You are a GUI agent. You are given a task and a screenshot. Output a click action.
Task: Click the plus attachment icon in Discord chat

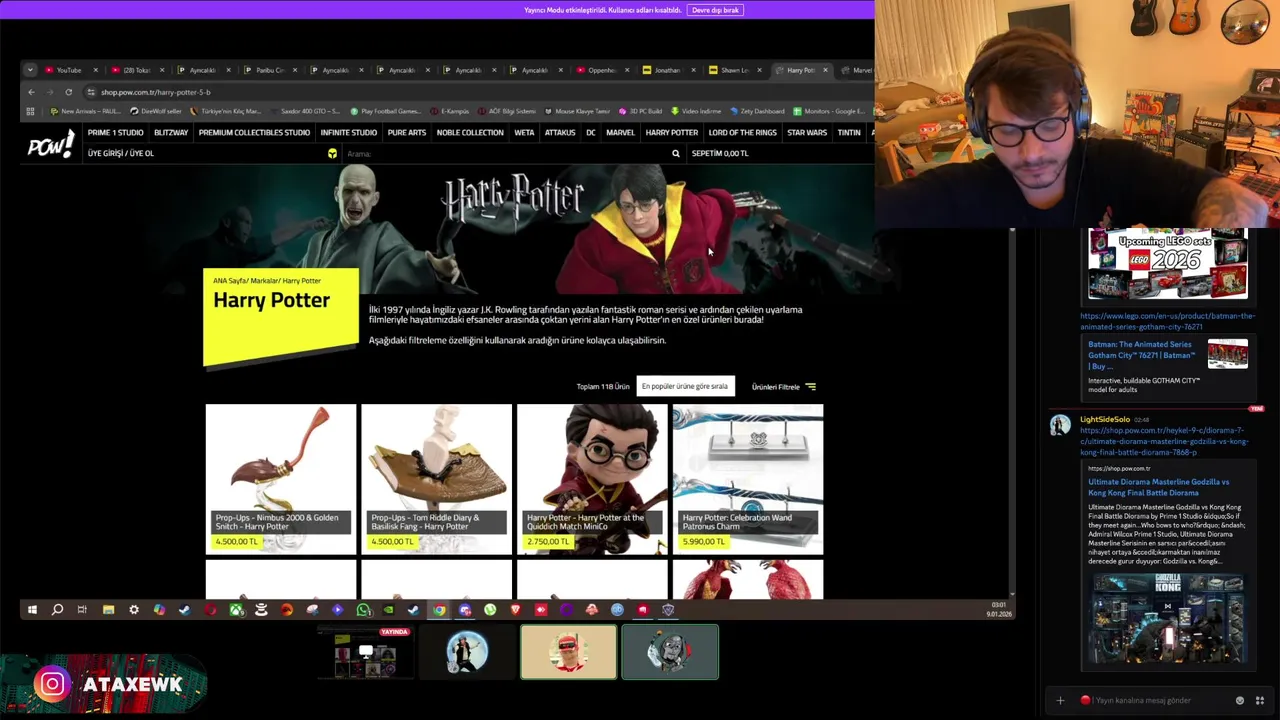(x=1060, y=700)
